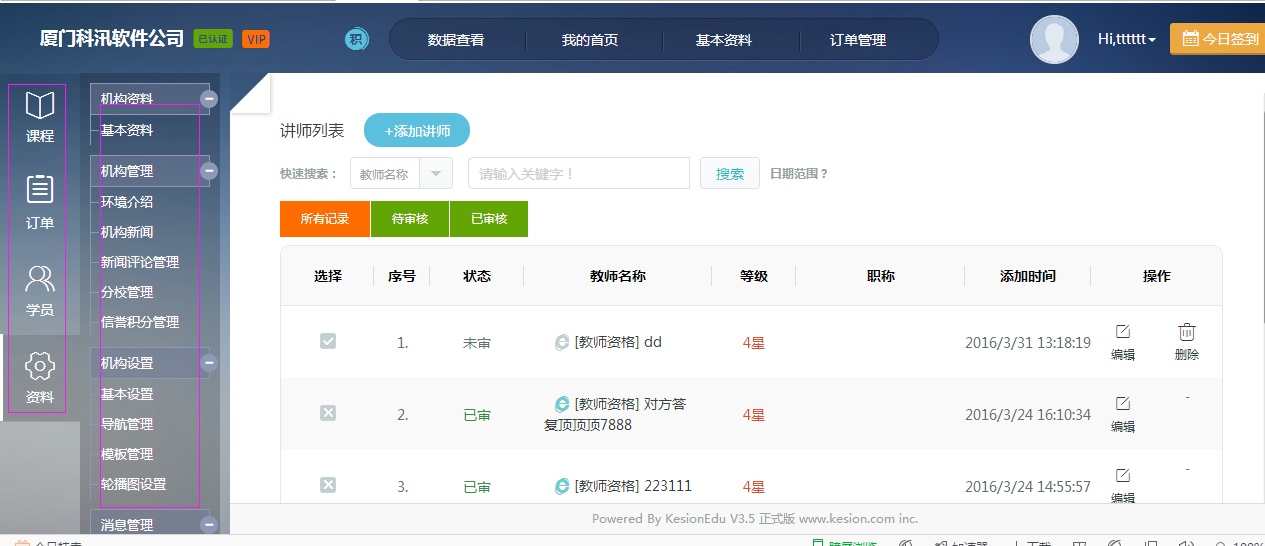This screenshot has height=546, width=1265.
Task: Open the 学员 people icon in sidebar
Action: click(39, 277)
